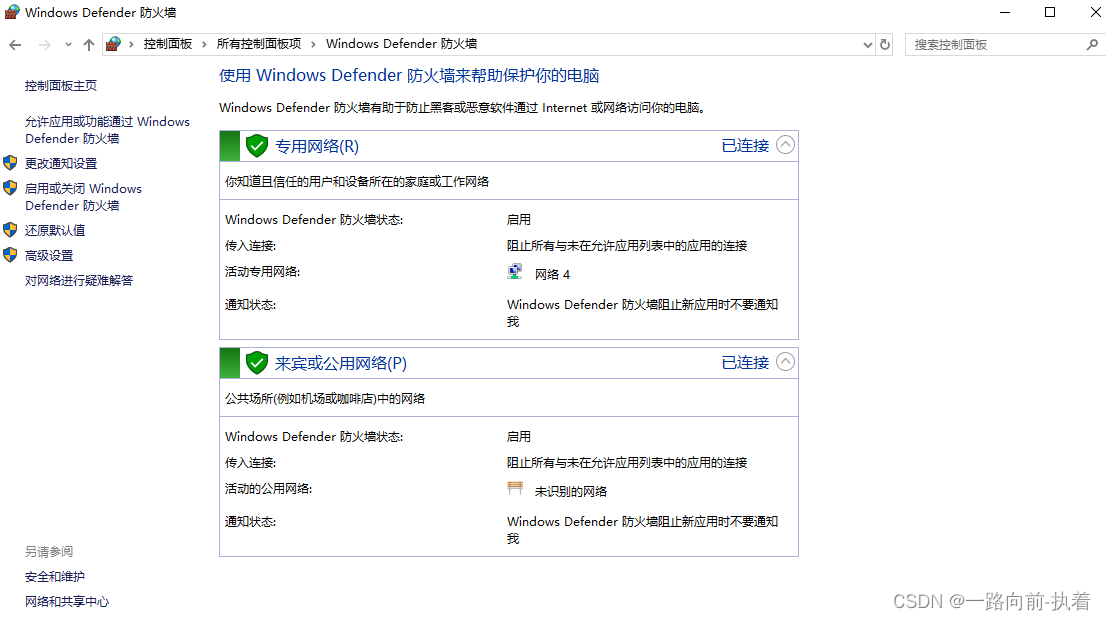Select 控制面板 breadcrumb
This screenshot has height=620, width=1106.
click(168, 44)
